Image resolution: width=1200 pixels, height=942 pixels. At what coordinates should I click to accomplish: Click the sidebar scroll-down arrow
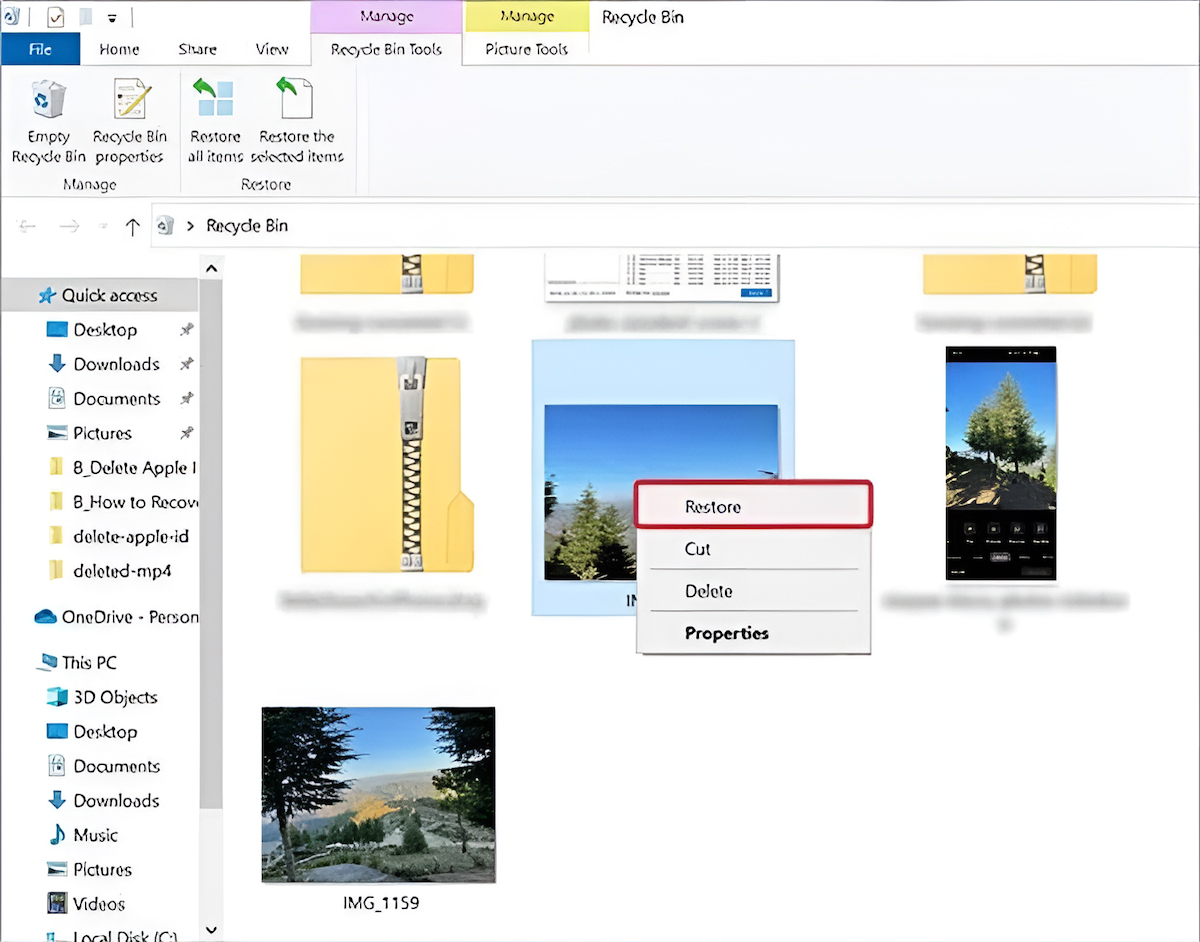click(211, 930)
